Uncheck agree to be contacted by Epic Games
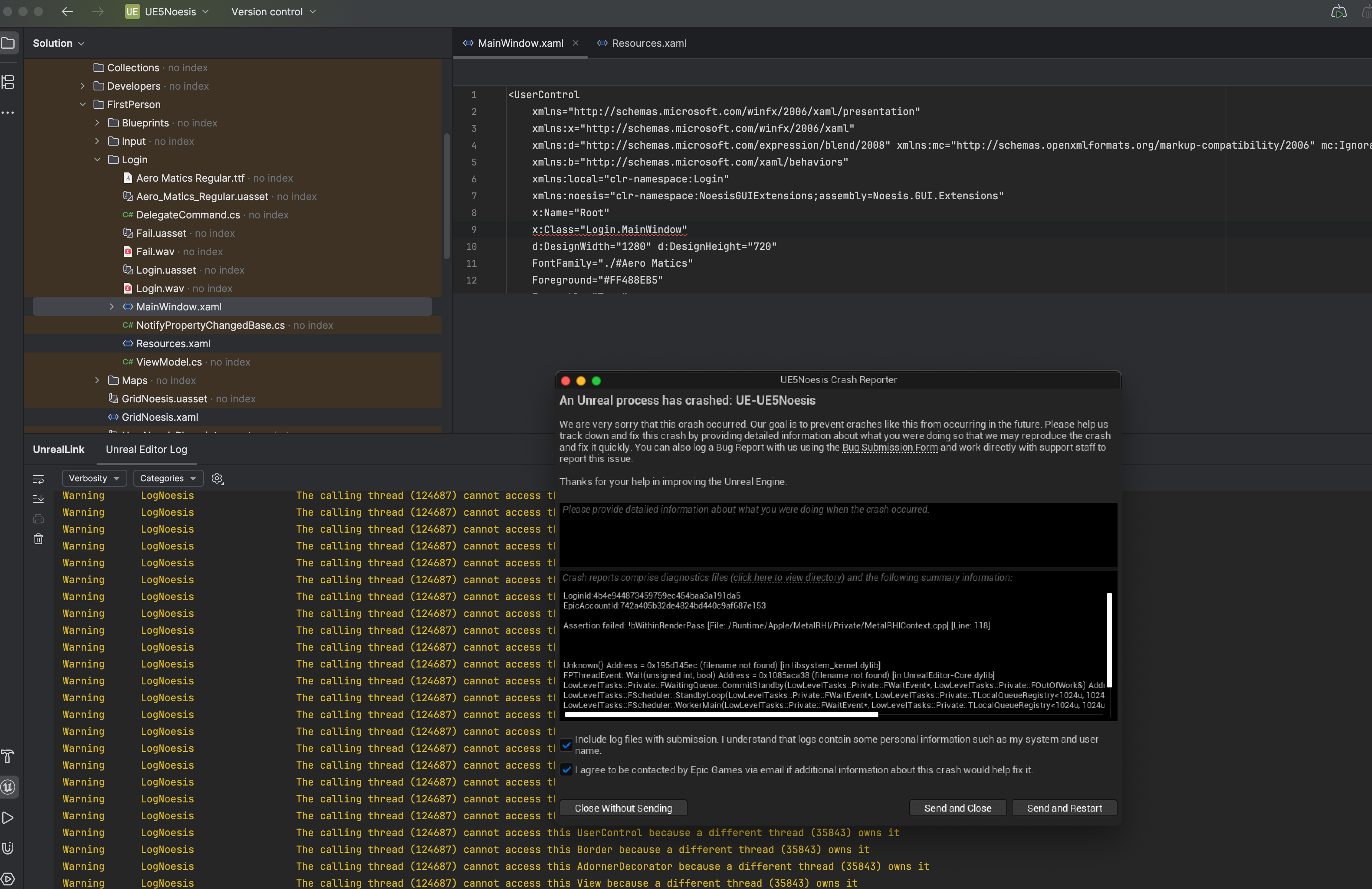The width and height of the screenshot is (1372, 889). (x=567, y=770)
